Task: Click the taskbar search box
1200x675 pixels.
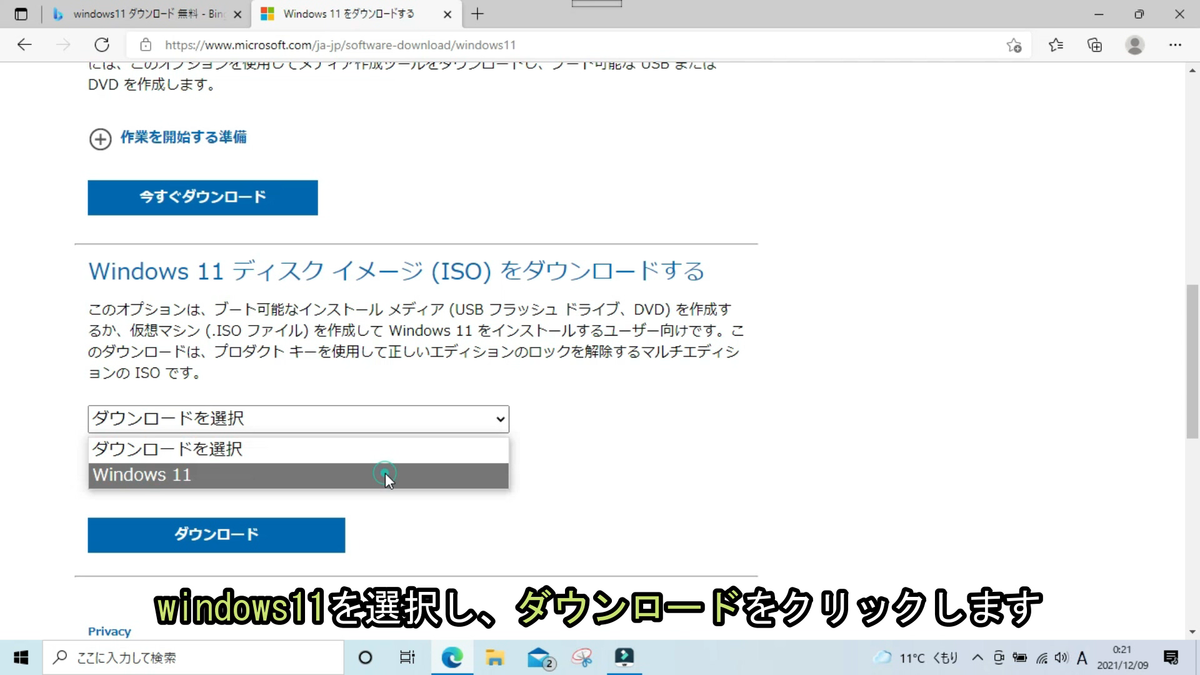Action: pos(194,657)
